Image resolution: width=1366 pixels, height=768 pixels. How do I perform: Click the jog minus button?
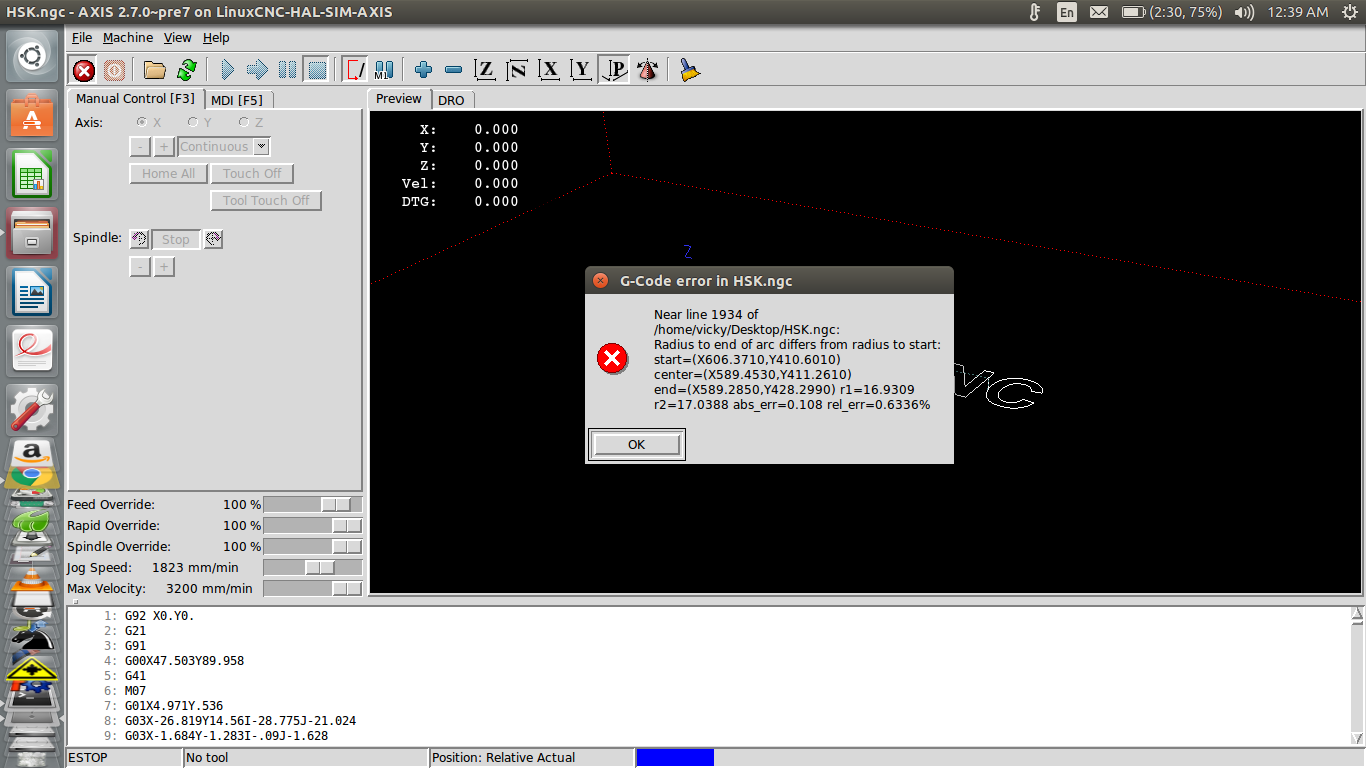pyautogui.click(x=140, y=147)
